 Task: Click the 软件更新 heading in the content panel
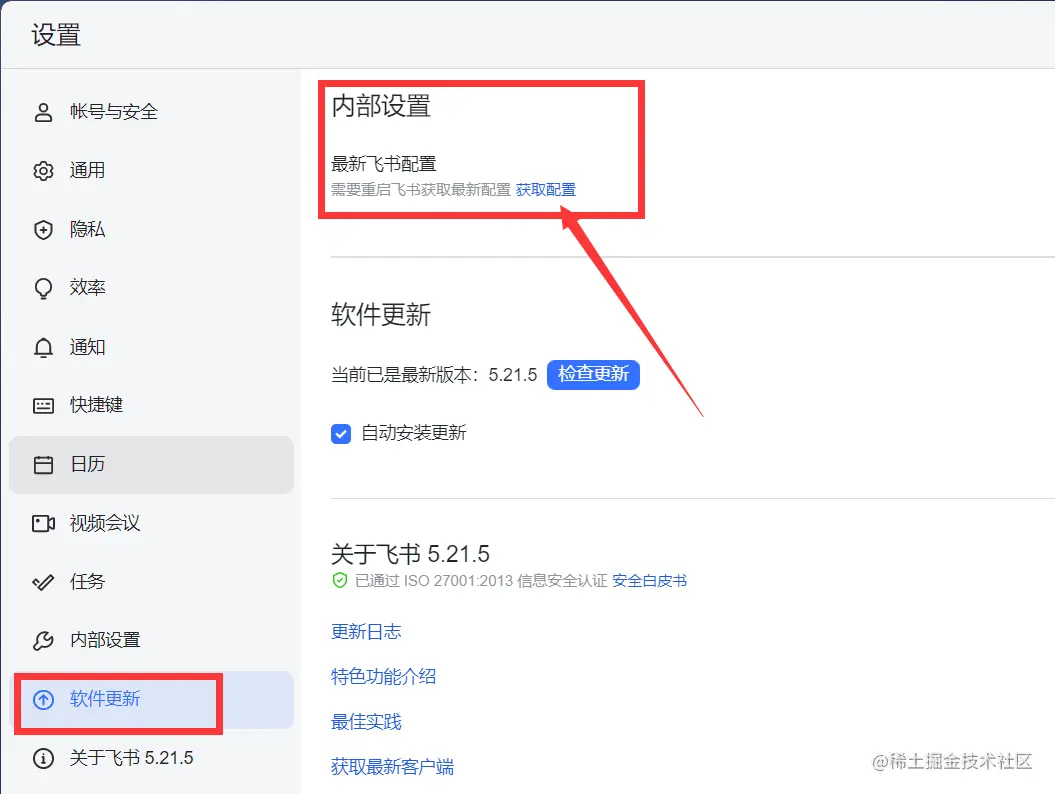(x=381, y=315)
